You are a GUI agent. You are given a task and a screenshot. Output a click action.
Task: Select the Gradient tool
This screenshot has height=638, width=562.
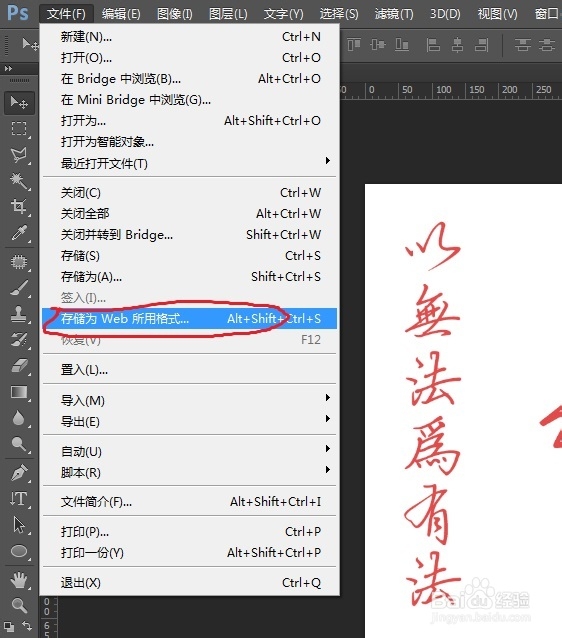[19, 392]
